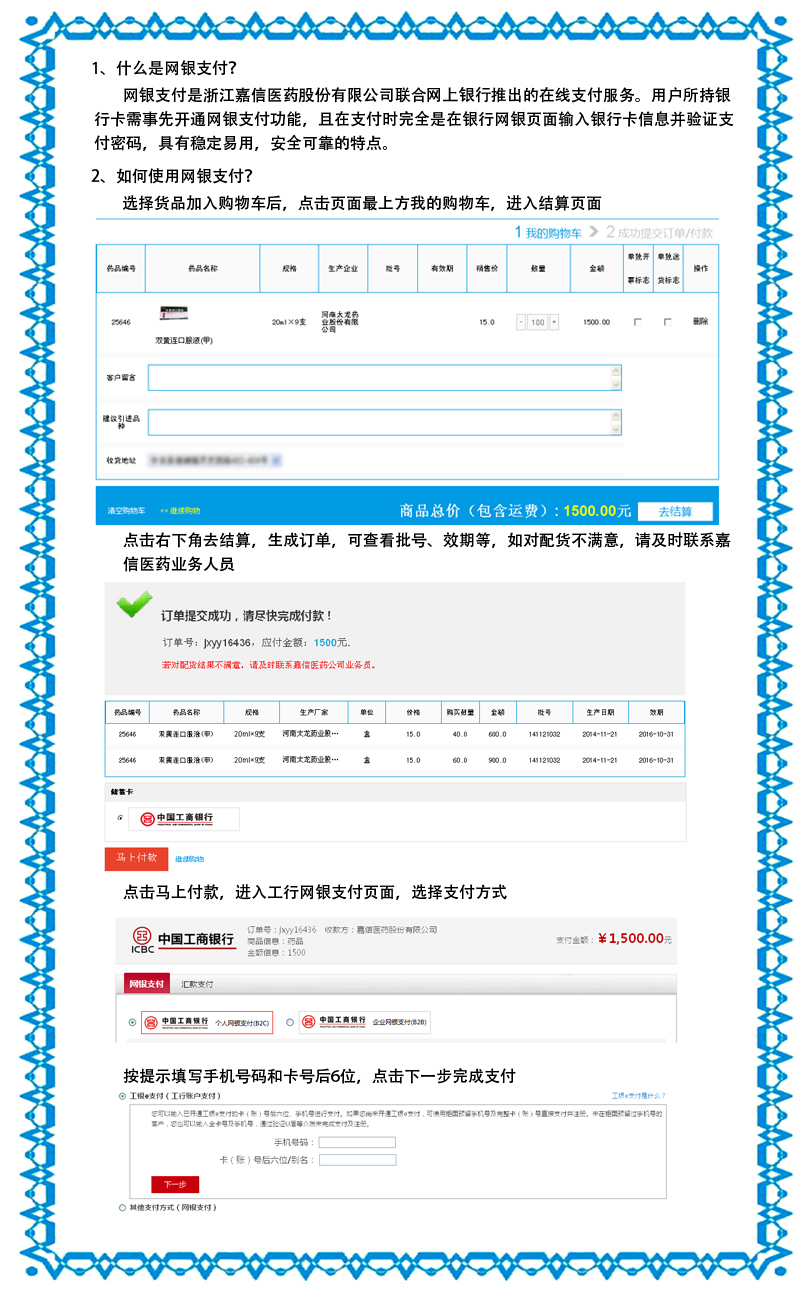Click the cart total 1500.00元
This screenshot has width=800, height=1313.
[x=598, y=511]
